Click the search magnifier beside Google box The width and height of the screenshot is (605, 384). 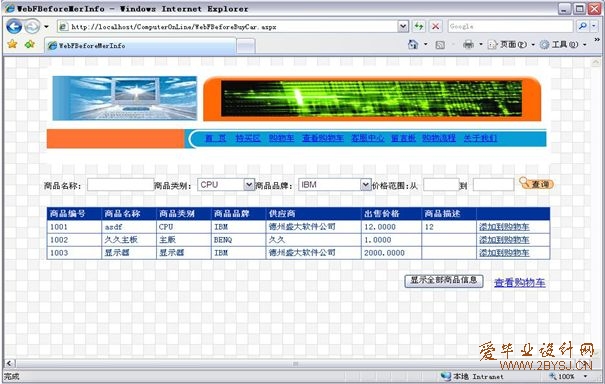pos(583,26)
